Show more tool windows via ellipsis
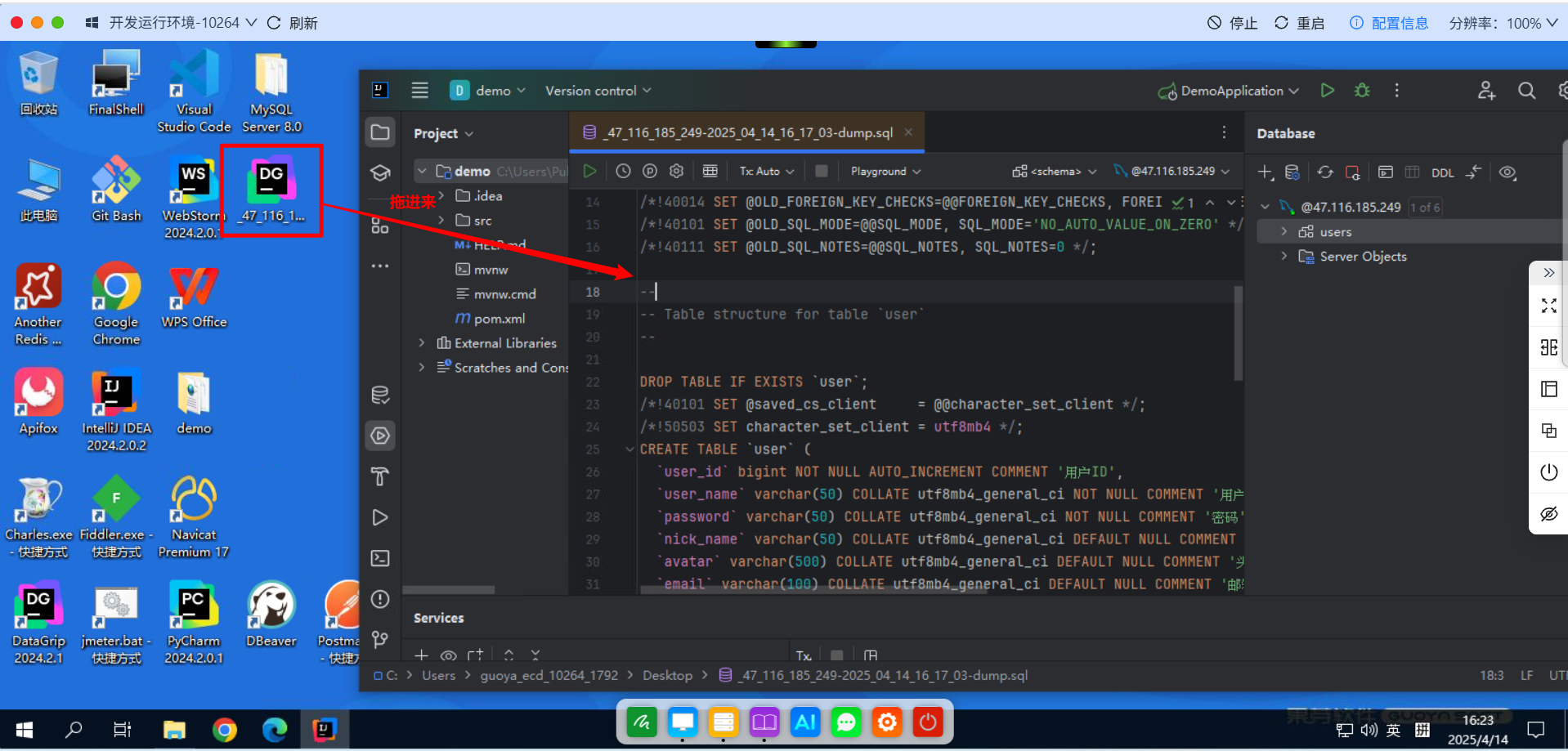Viewport: 1568px width, 751px height. pos(380,266)
